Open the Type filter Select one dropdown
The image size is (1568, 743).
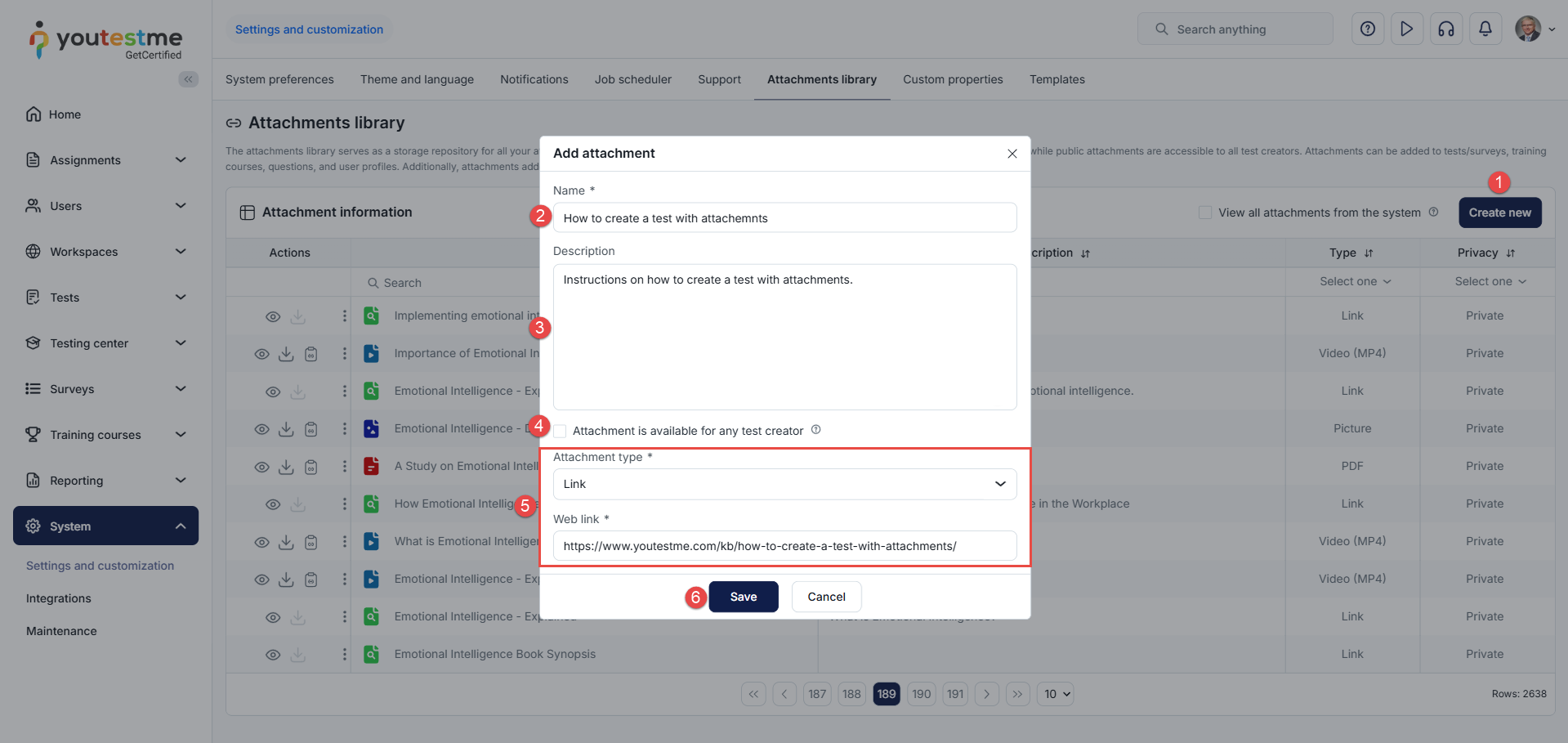[1354, 281]
